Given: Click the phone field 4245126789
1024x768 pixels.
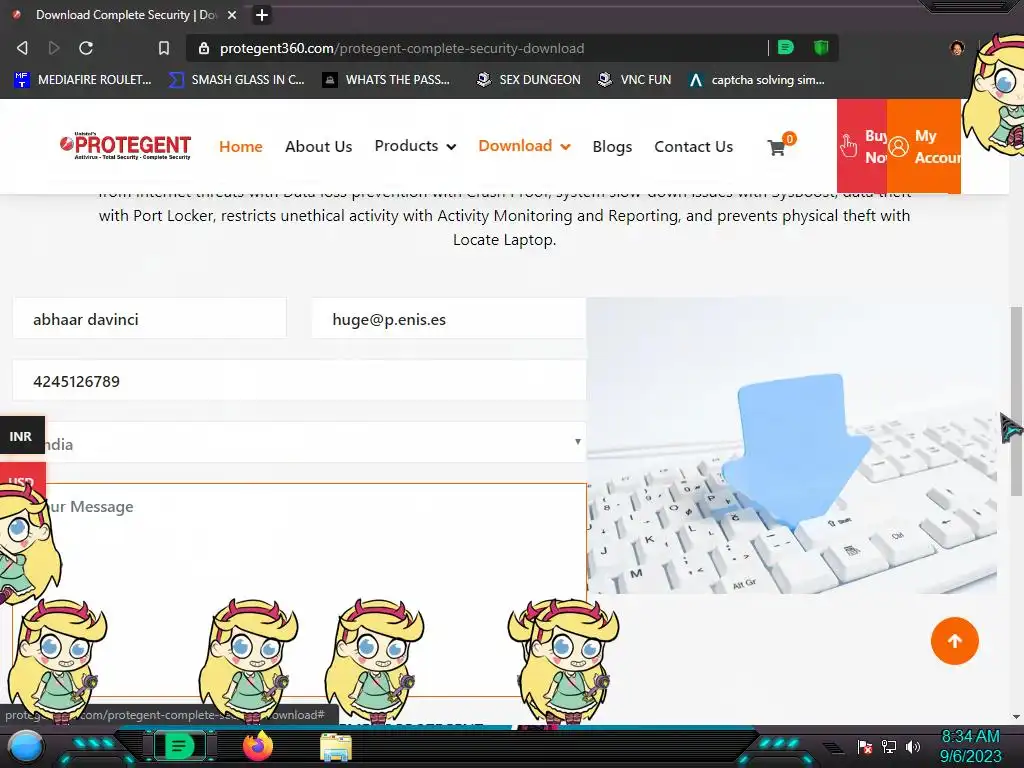Looking at the screenshot, I should [299, 381].
